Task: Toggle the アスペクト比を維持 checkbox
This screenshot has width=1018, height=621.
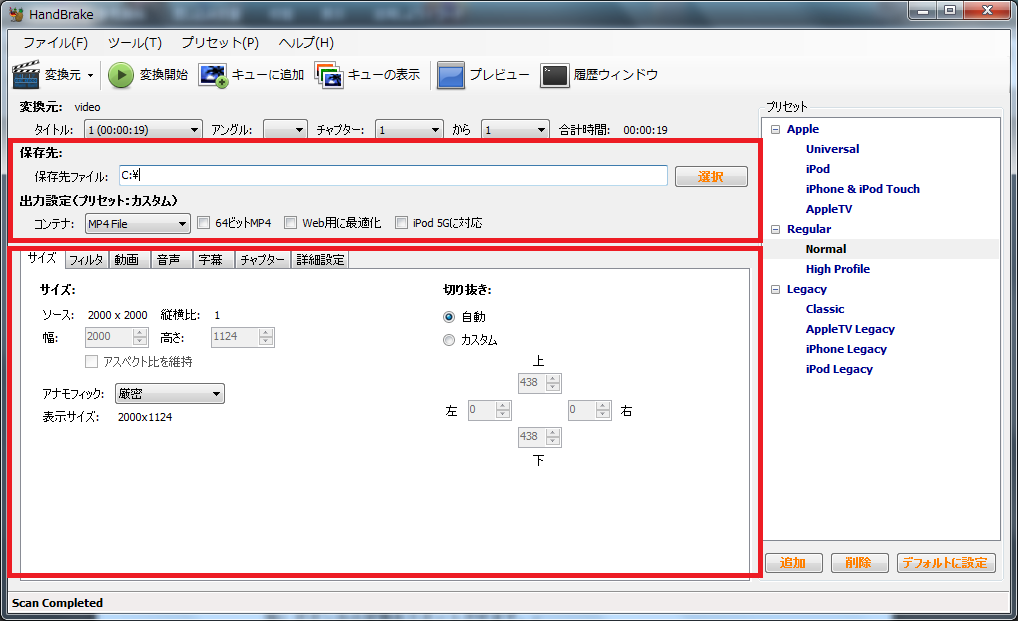Action: tap(92, 361)
